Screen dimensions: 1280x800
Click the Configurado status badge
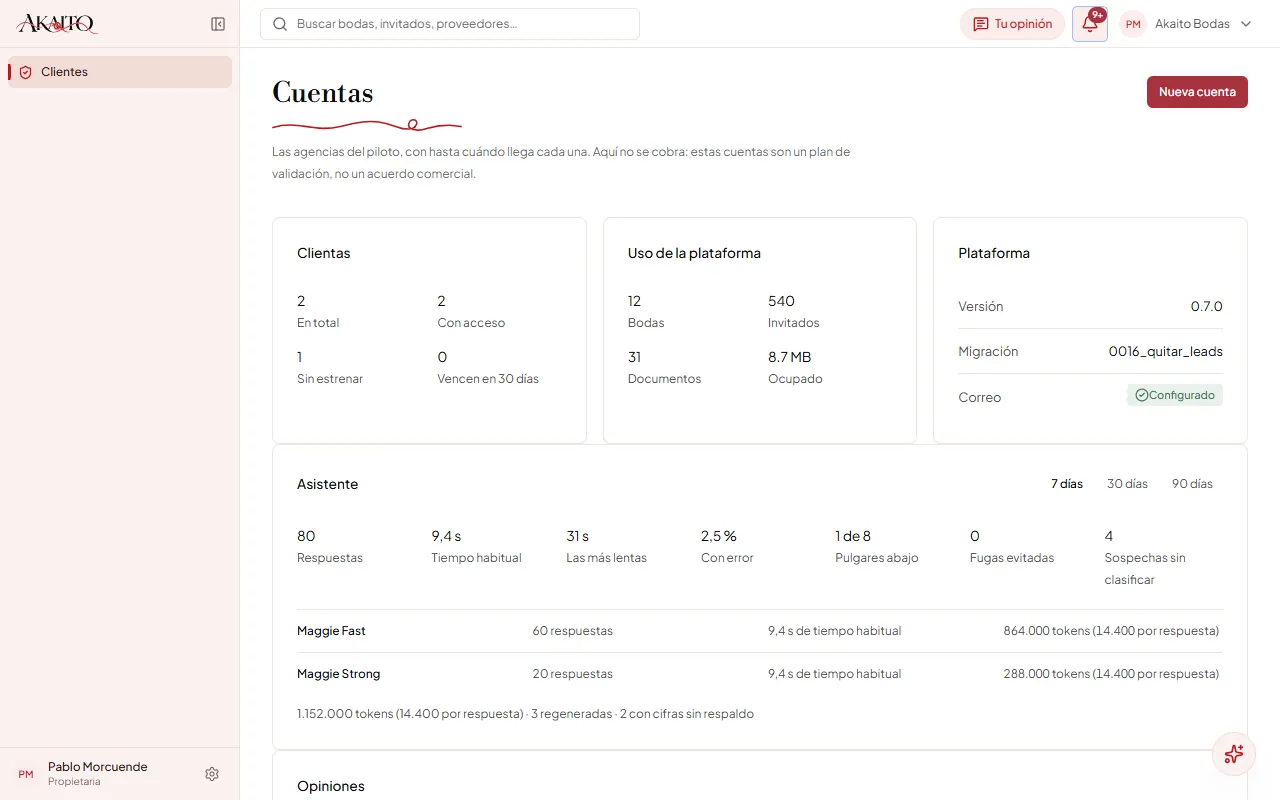pyautogui.click(x=1175, y=395)
